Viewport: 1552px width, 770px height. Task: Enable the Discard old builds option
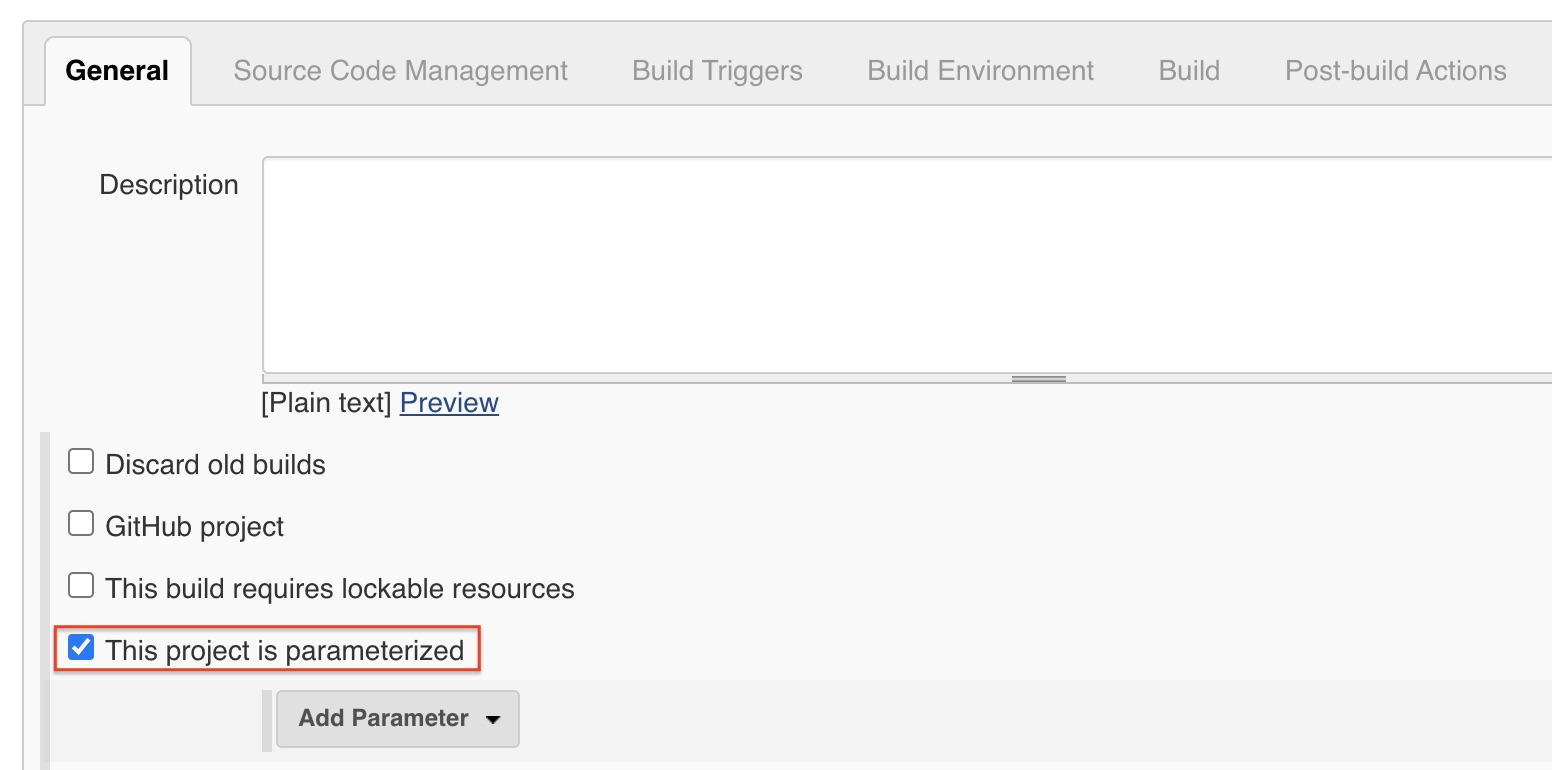(x=80, y=461)
